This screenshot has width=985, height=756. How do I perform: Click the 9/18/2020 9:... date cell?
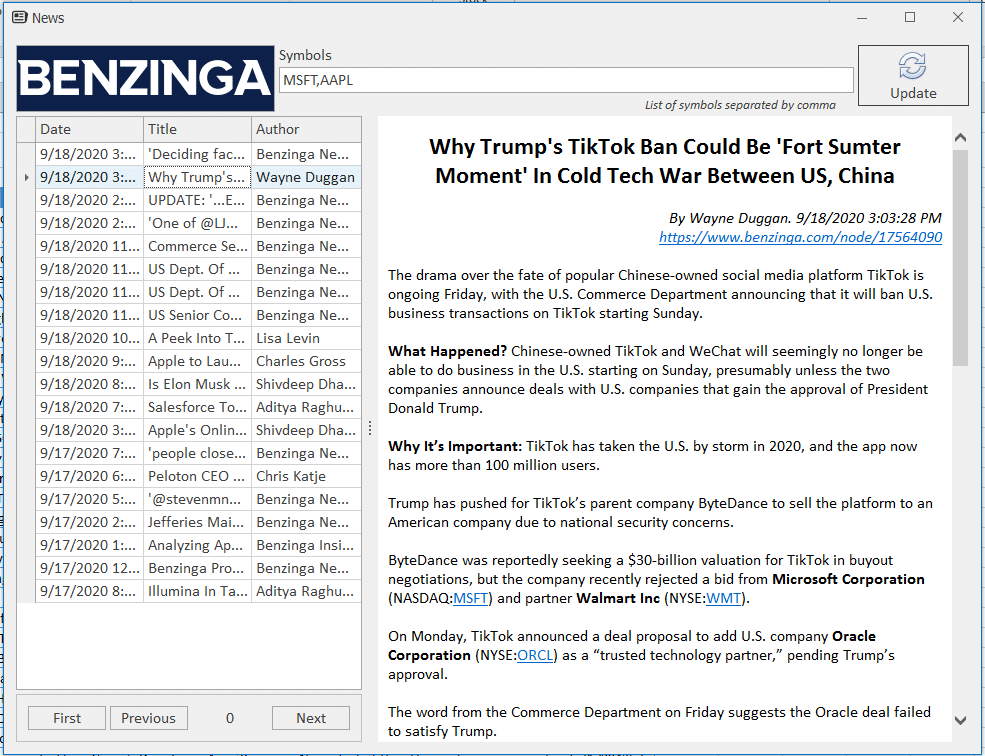click(x=89, y=361)
